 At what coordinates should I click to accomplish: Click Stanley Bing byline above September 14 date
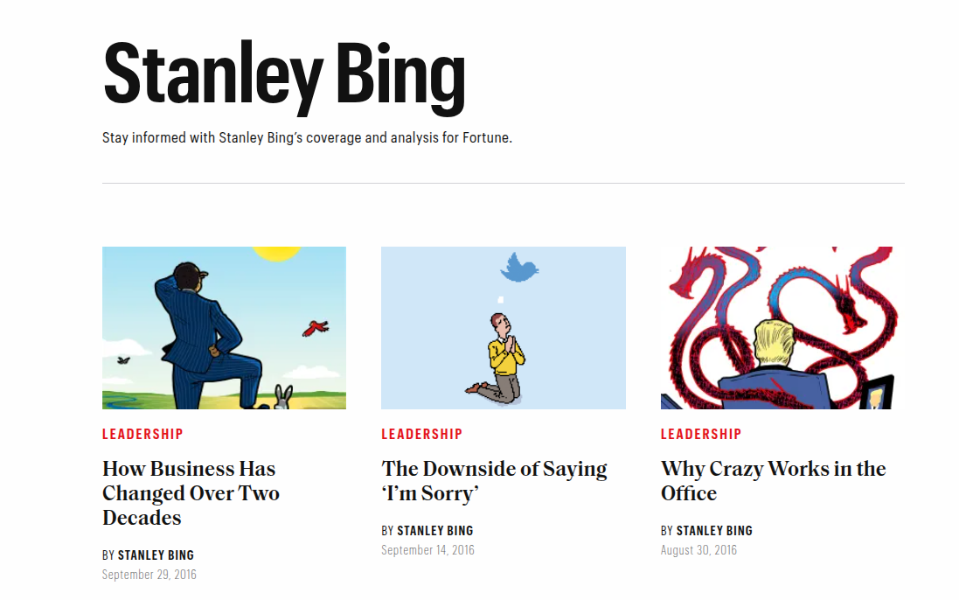coord(435,531)
